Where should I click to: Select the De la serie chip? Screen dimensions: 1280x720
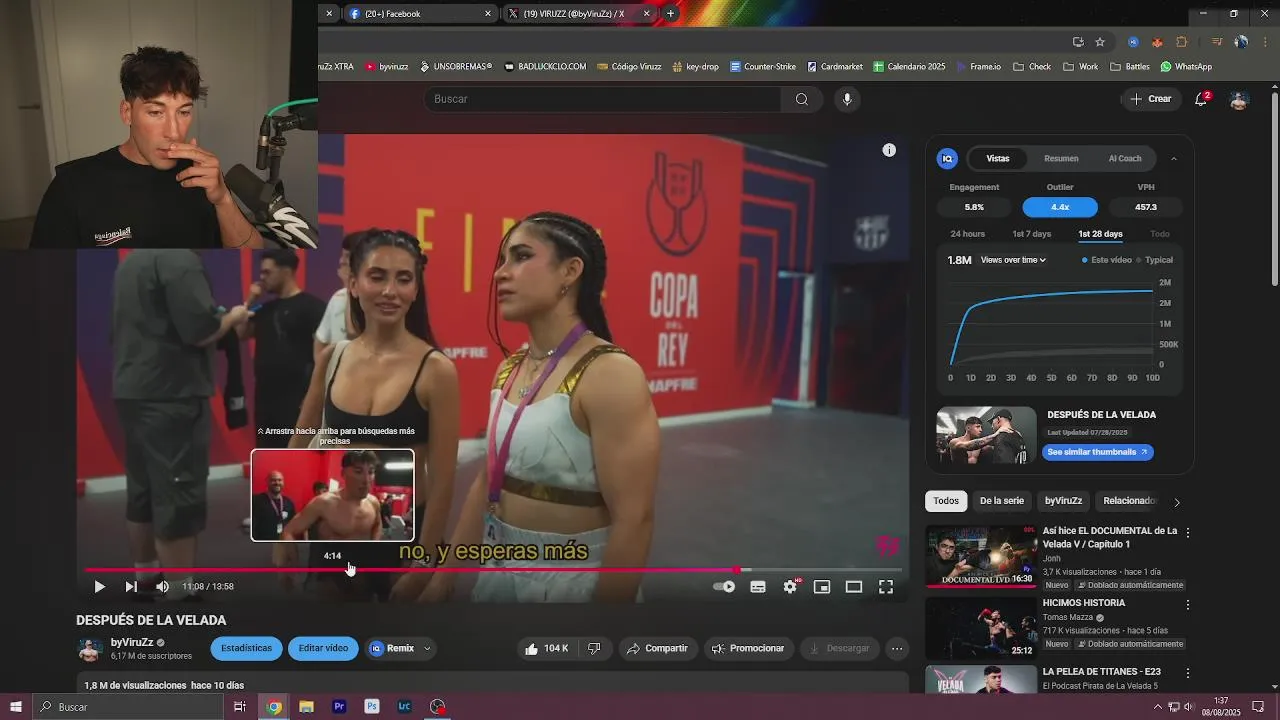(x=1002, y=501)
